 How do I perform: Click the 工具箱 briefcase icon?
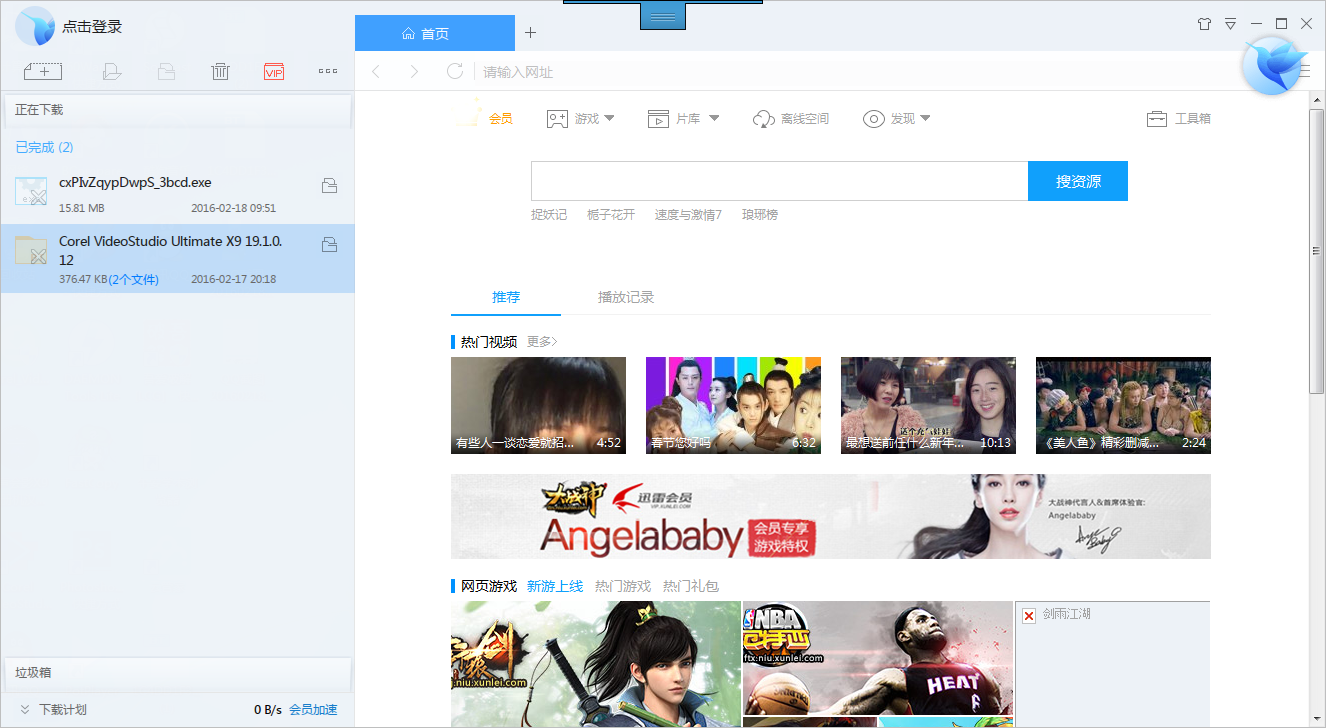(x=1157, y=119)
